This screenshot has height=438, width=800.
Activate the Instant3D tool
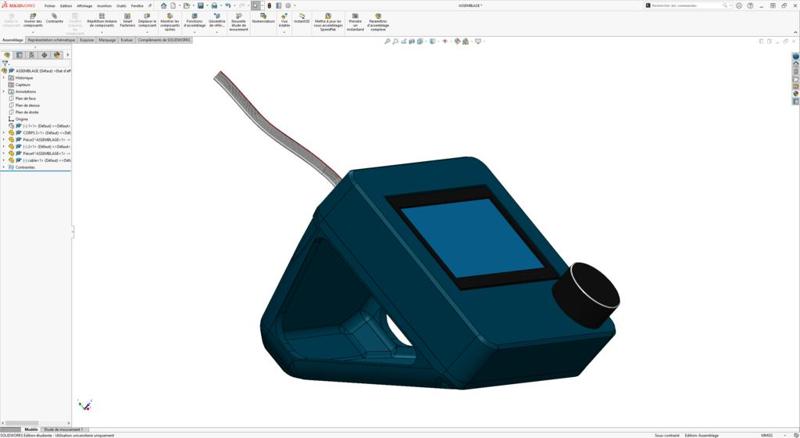point(302,18)
